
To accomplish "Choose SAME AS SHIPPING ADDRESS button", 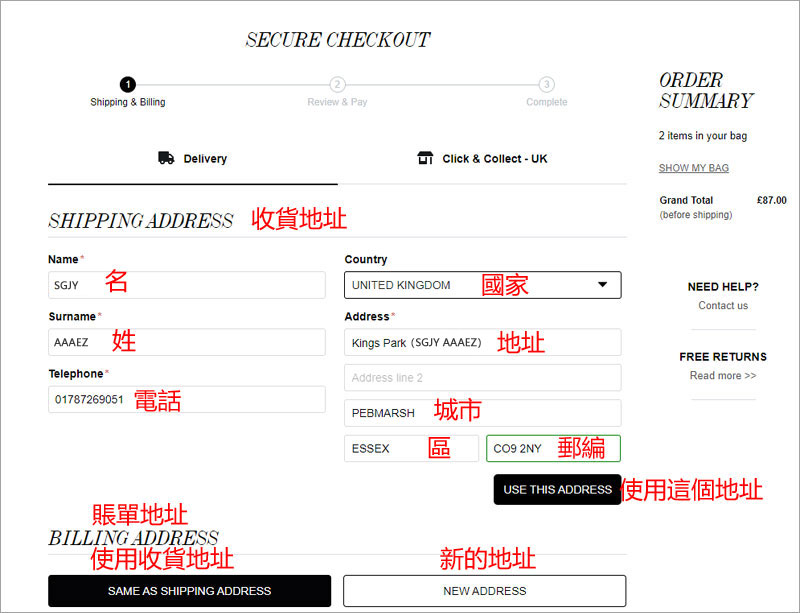I will (189, 591).
